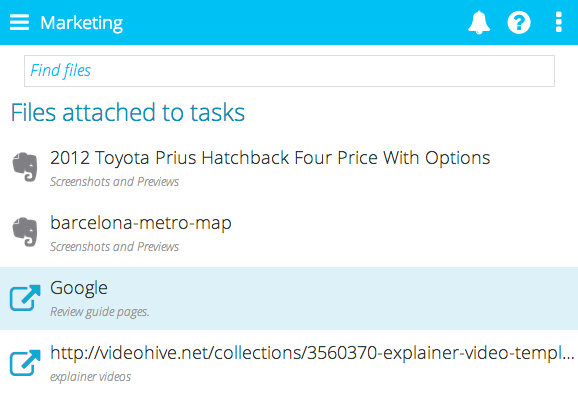Viewport: 578px width, 397px height.
Task: Click the external link icon beside Google
Action: (25, 297)
